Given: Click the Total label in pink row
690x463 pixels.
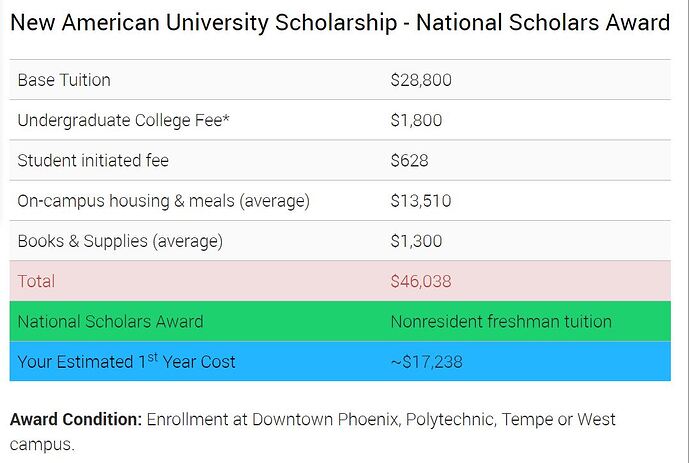Looking at the screenshot, I should tap(36, 281).
